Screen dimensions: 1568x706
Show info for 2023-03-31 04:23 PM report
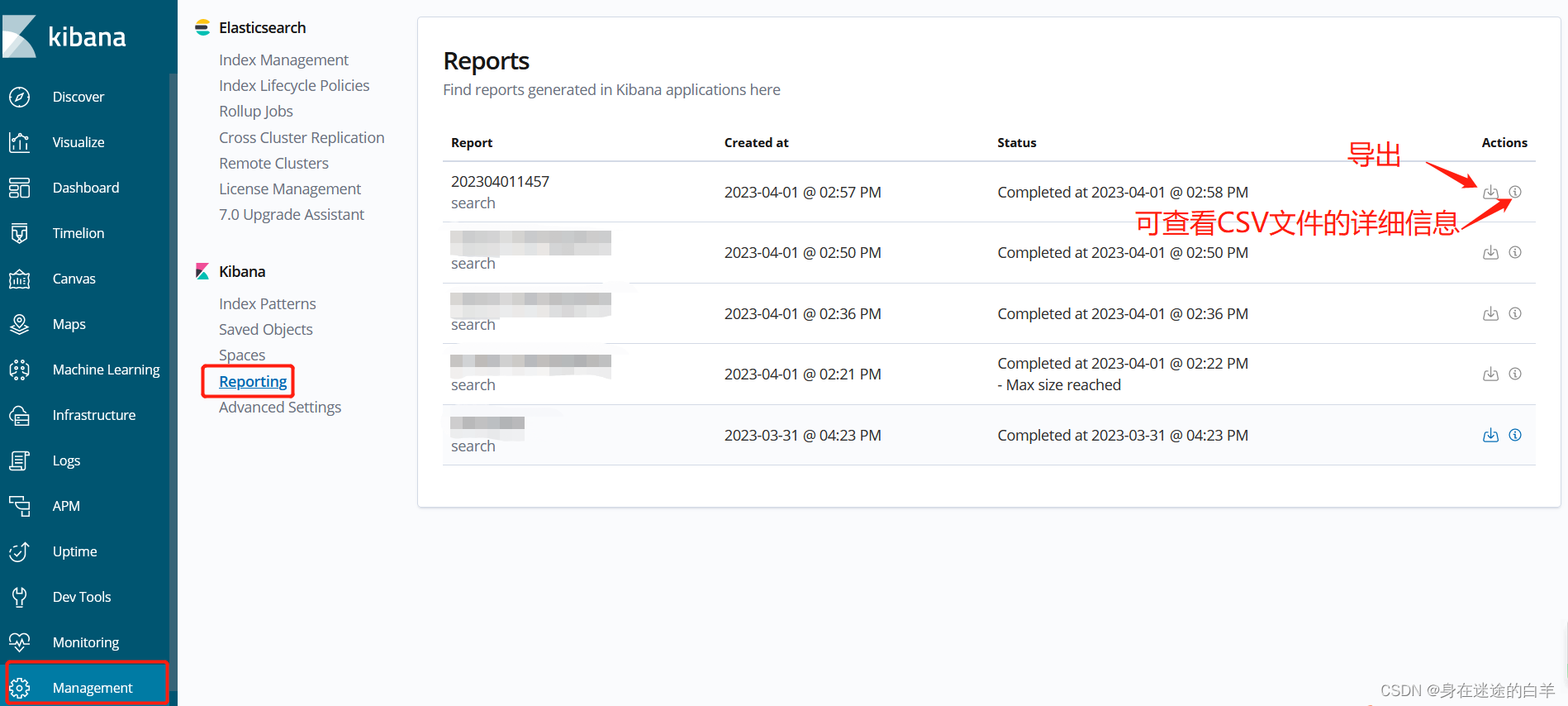1515,435
